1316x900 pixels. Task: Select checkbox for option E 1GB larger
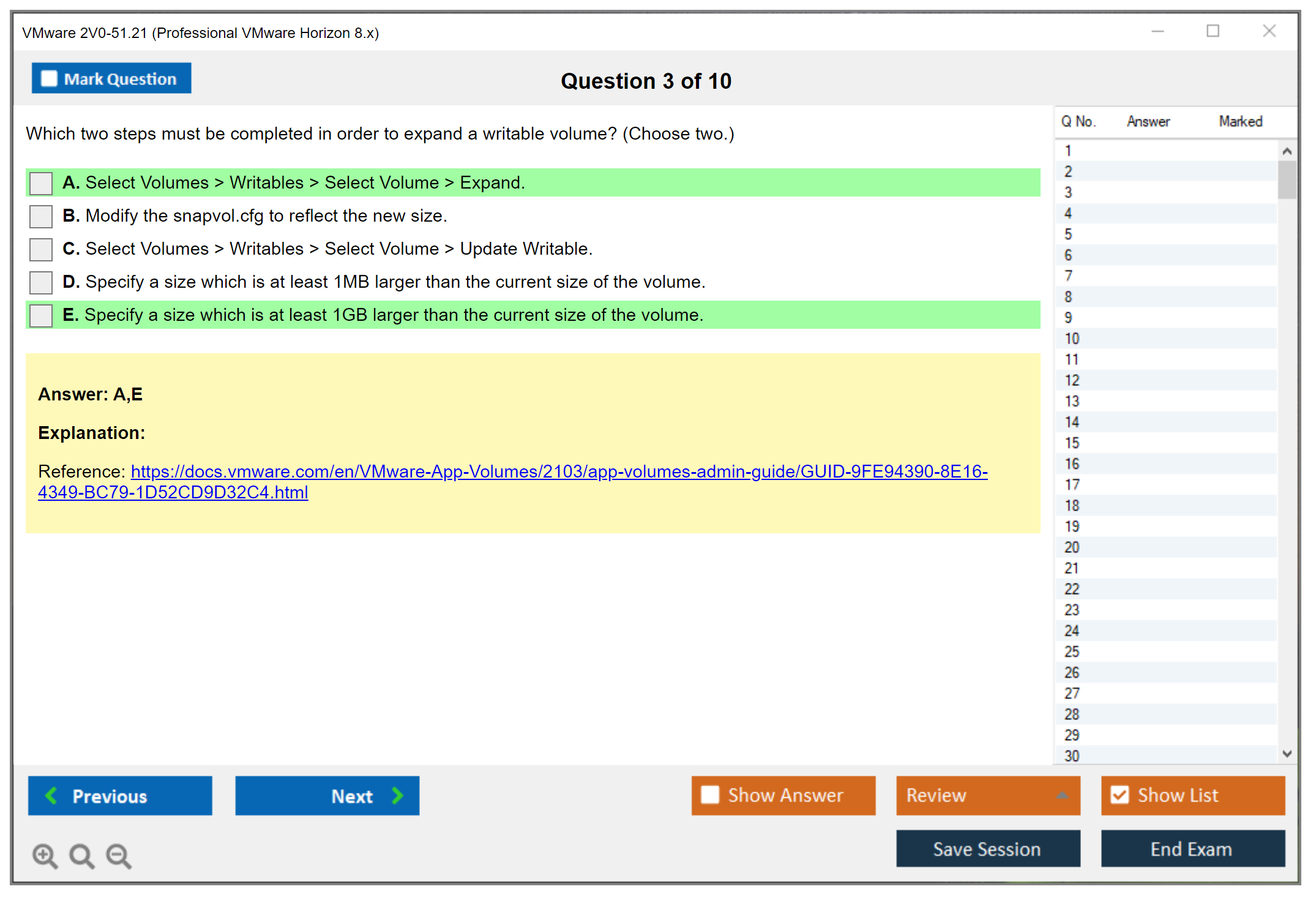pos(41,315)
